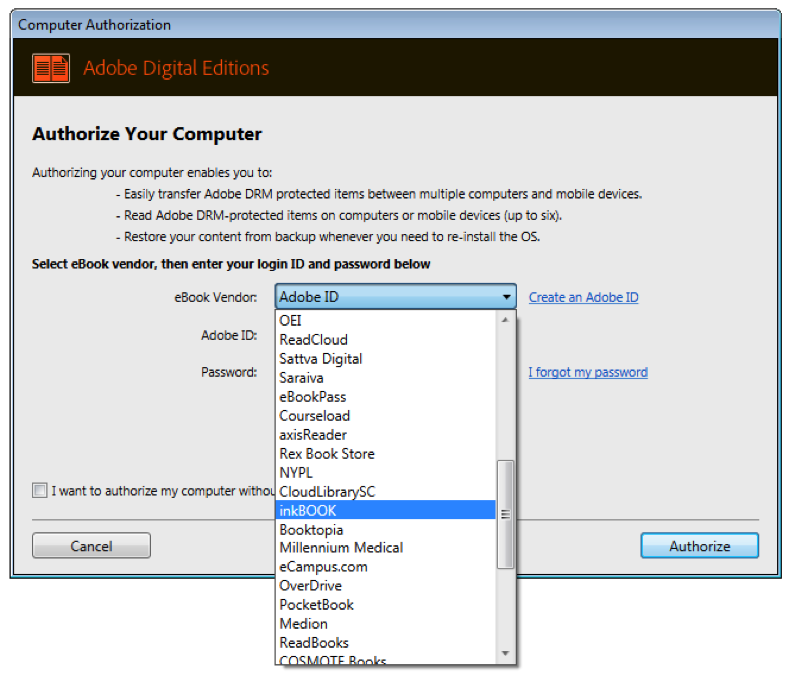Click the Create an Adobe ID link
The width and height of the screenshot is (794, 675).
(583, 297)
